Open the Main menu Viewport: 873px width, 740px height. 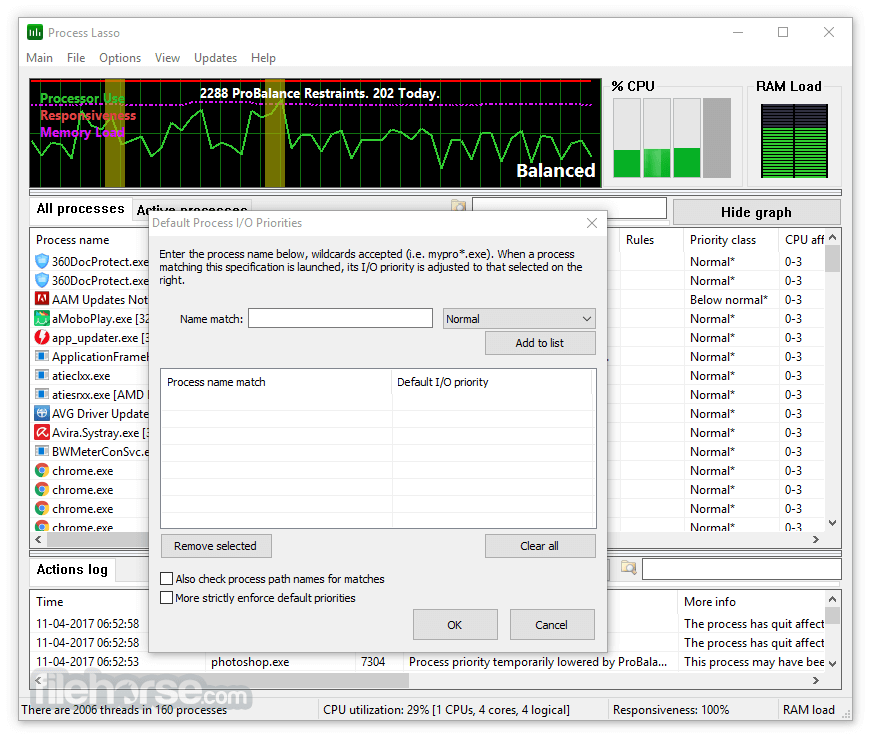click(x=40, y=58)
